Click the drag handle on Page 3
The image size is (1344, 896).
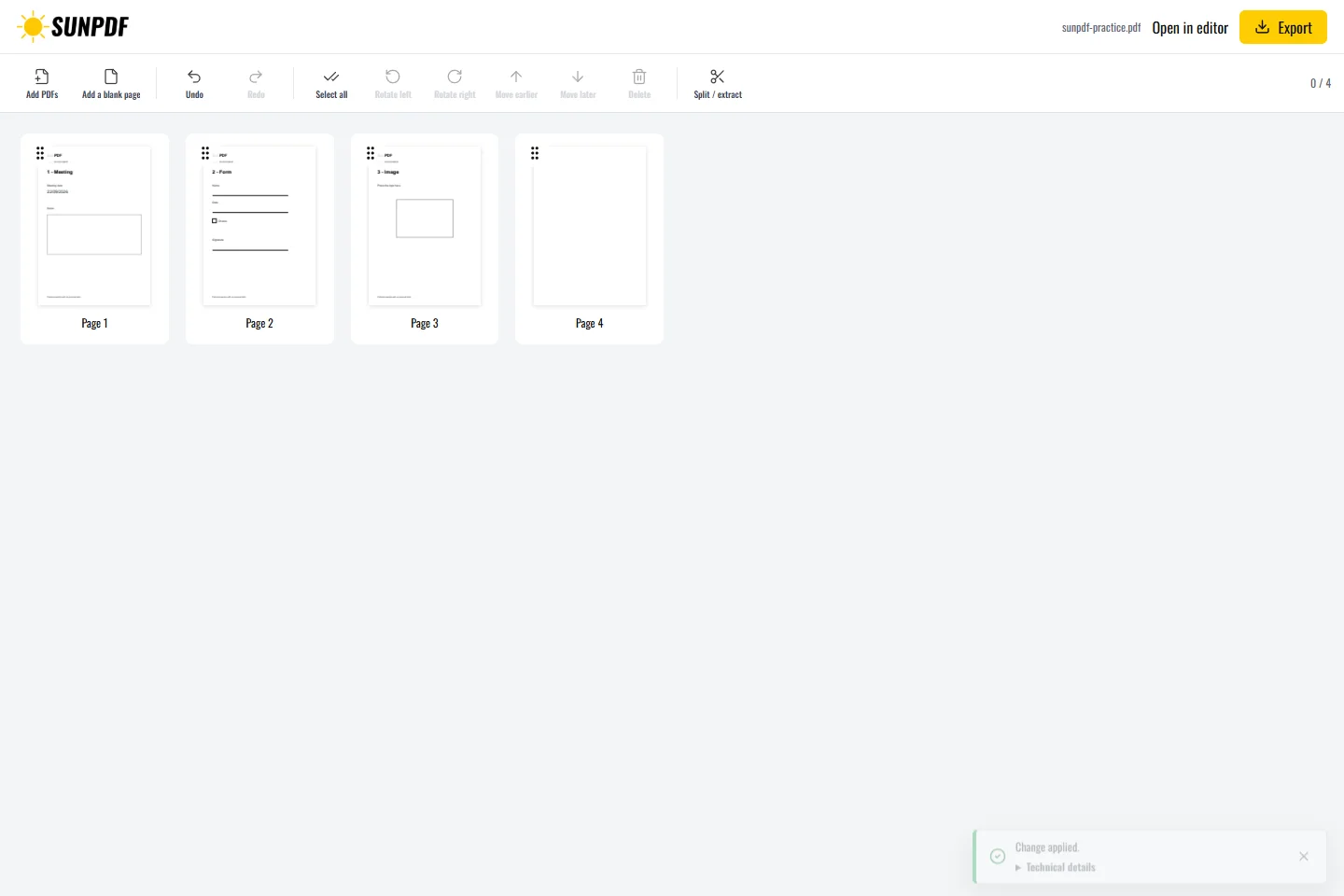(371, 153)
